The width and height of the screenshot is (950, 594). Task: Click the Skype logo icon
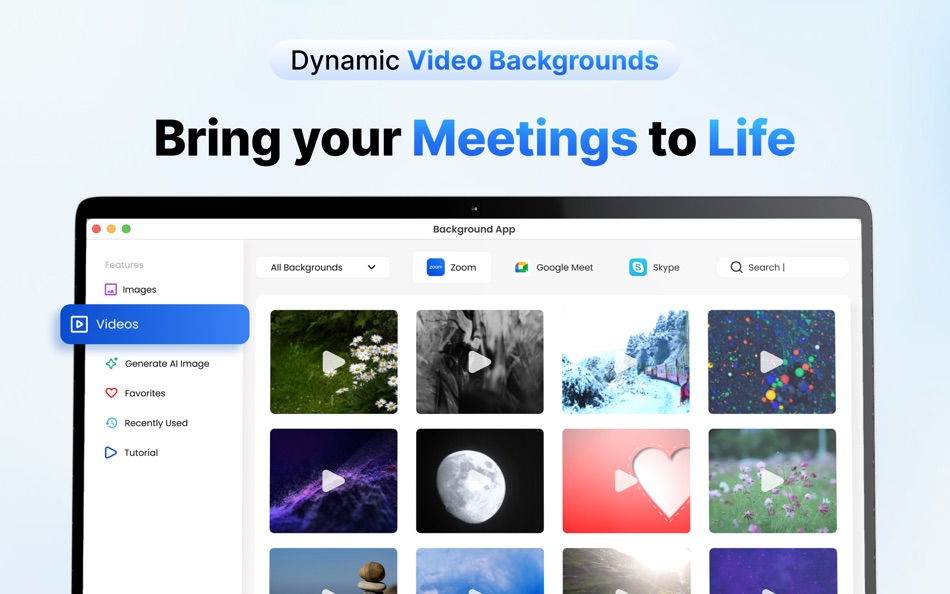(637, 267)
